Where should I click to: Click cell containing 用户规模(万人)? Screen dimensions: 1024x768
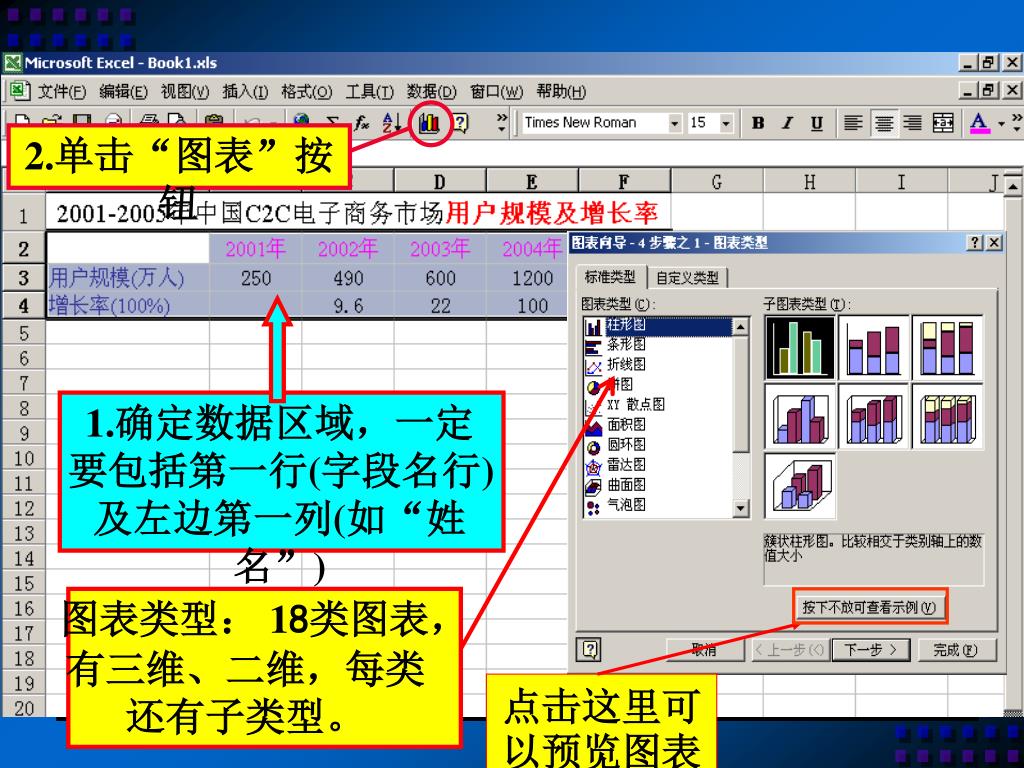(x=128, y=278)
